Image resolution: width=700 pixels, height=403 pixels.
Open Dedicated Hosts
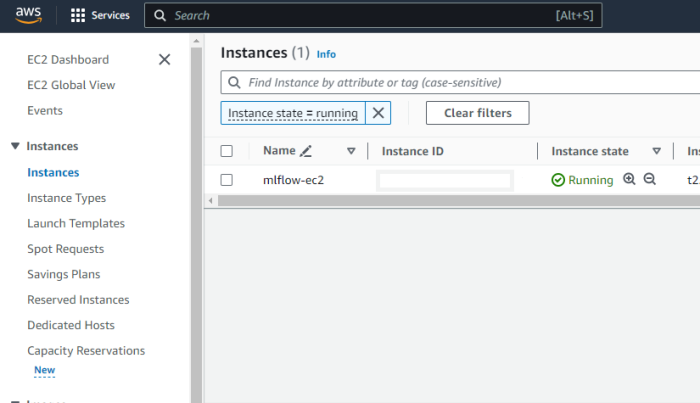(71, 325)
